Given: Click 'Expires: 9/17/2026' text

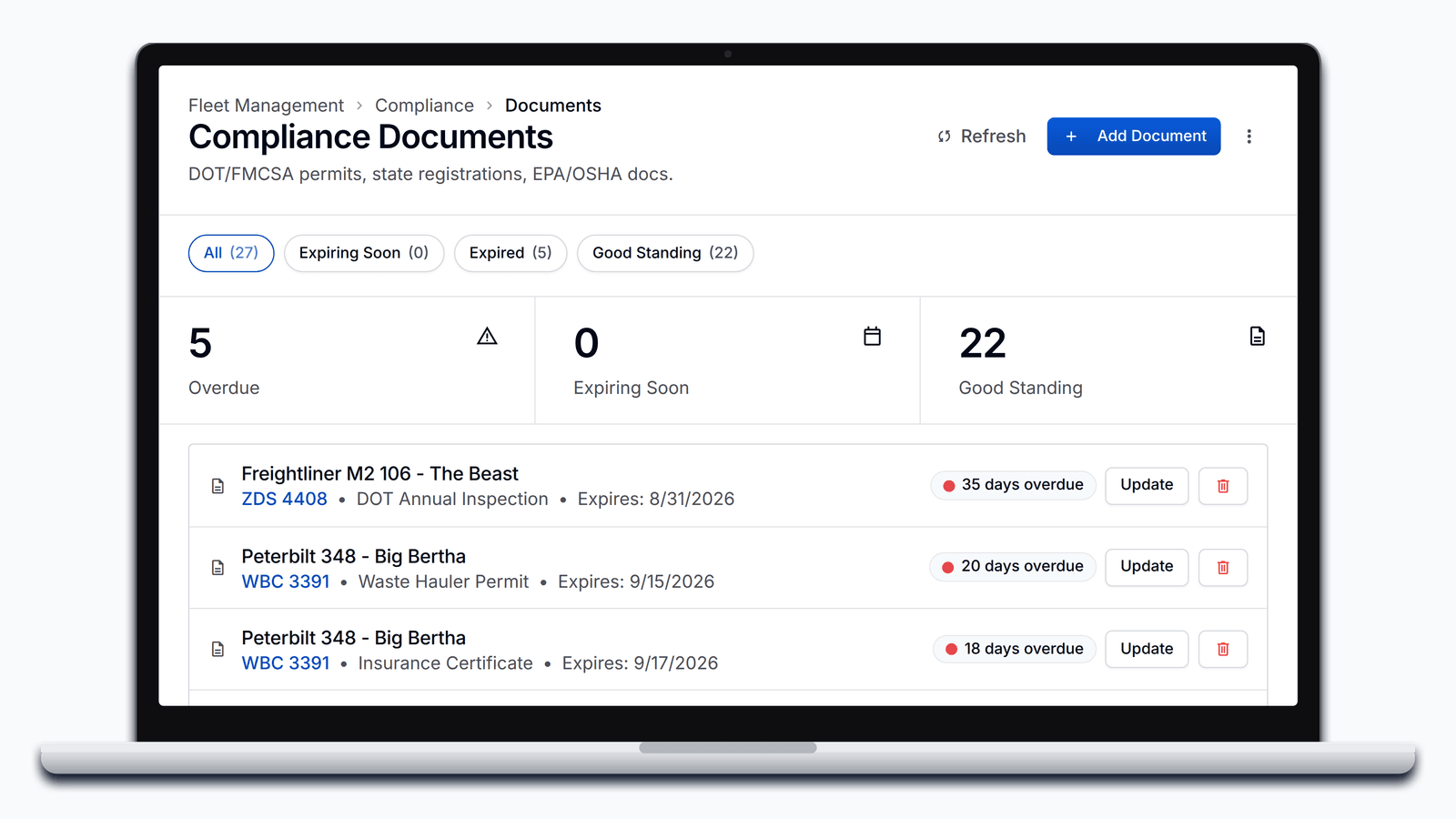Looking at the screenshot, I should point(640,663).
